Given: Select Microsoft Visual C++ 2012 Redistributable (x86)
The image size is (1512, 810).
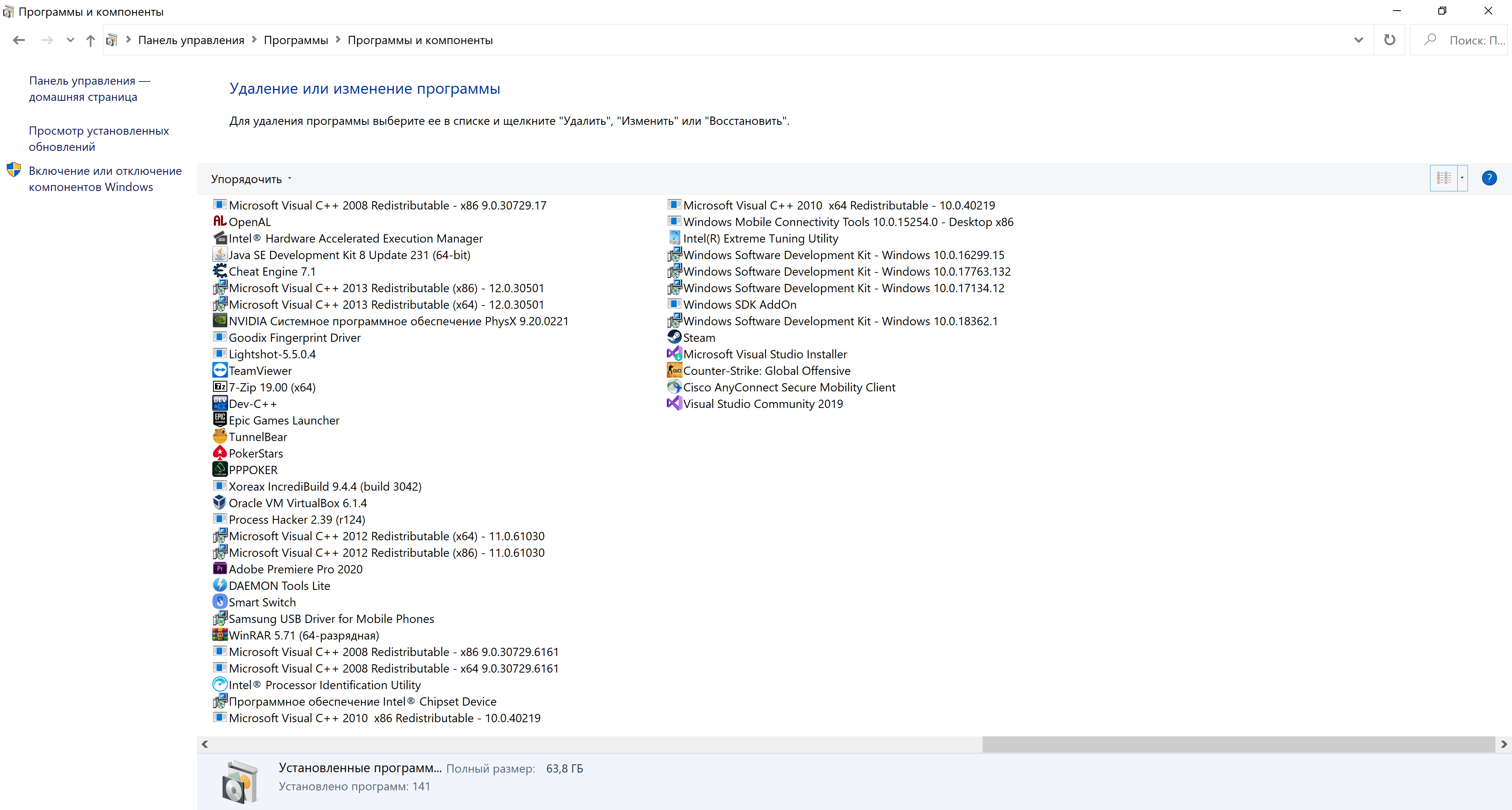Looking at the screenshot, I should click(378, 552).
